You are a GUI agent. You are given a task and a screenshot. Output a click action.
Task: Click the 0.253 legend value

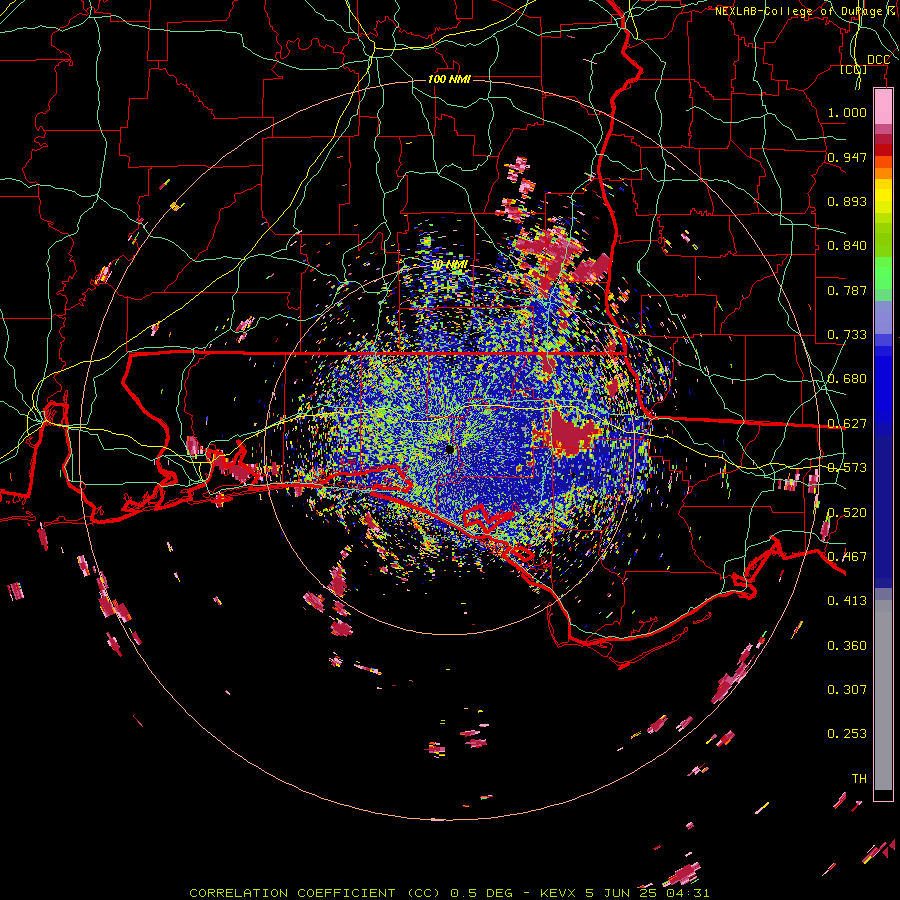click(x=847, y=734)
